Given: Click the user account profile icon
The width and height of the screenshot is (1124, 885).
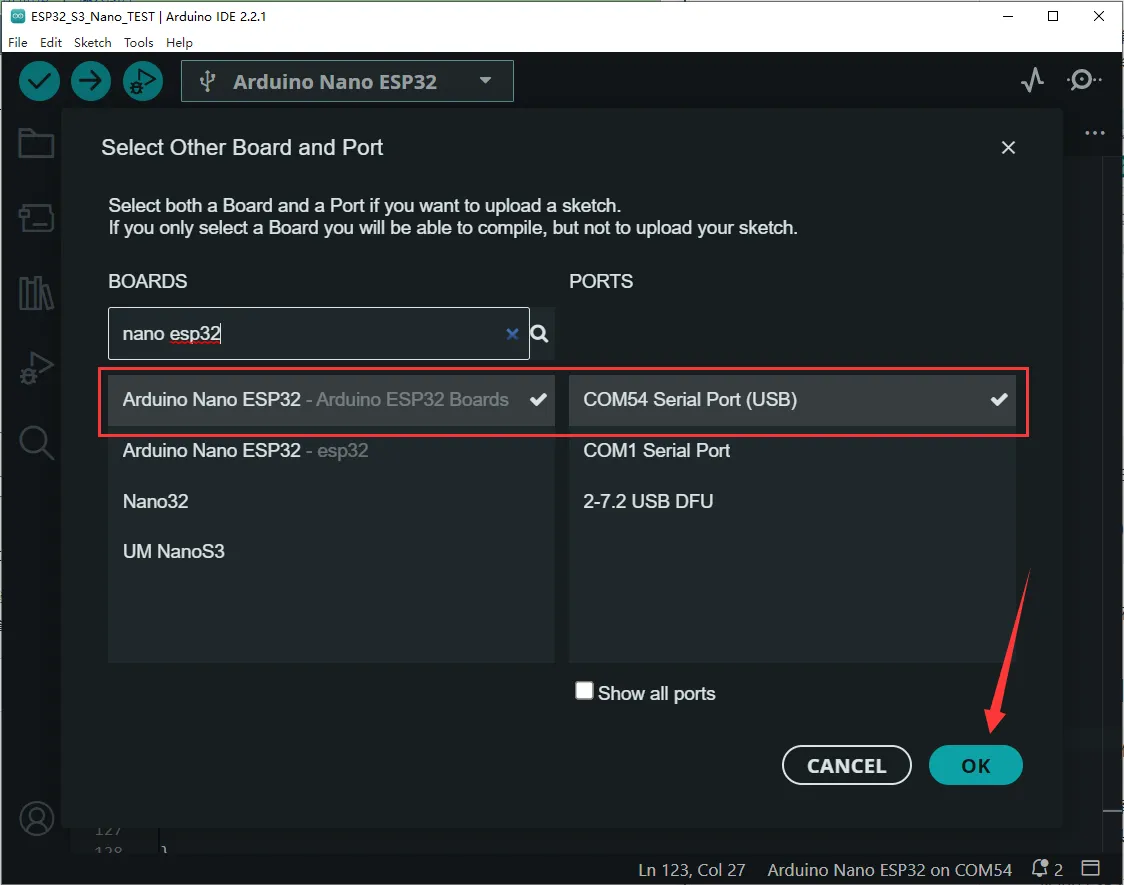Looking at the screenshot, I should pos(37,818).
